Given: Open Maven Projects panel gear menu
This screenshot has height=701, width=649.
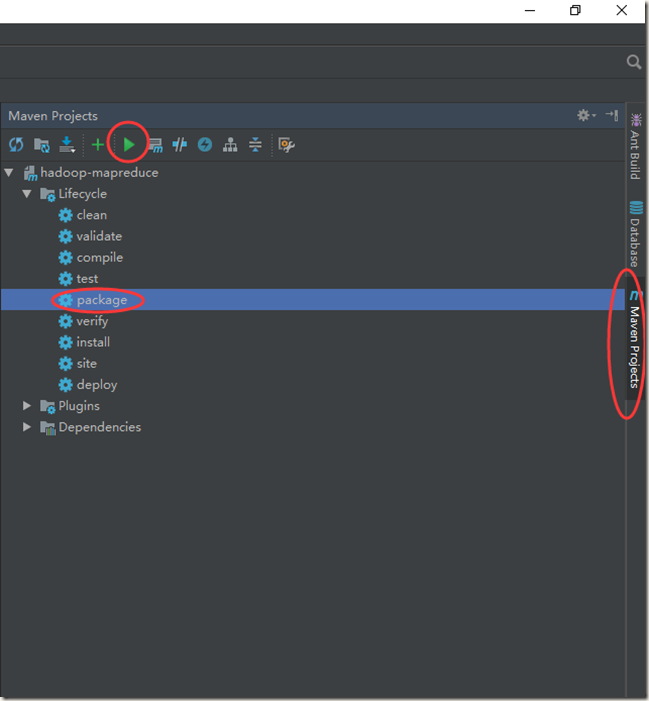Looking at the screenshot, I should [x=586, y=115].
